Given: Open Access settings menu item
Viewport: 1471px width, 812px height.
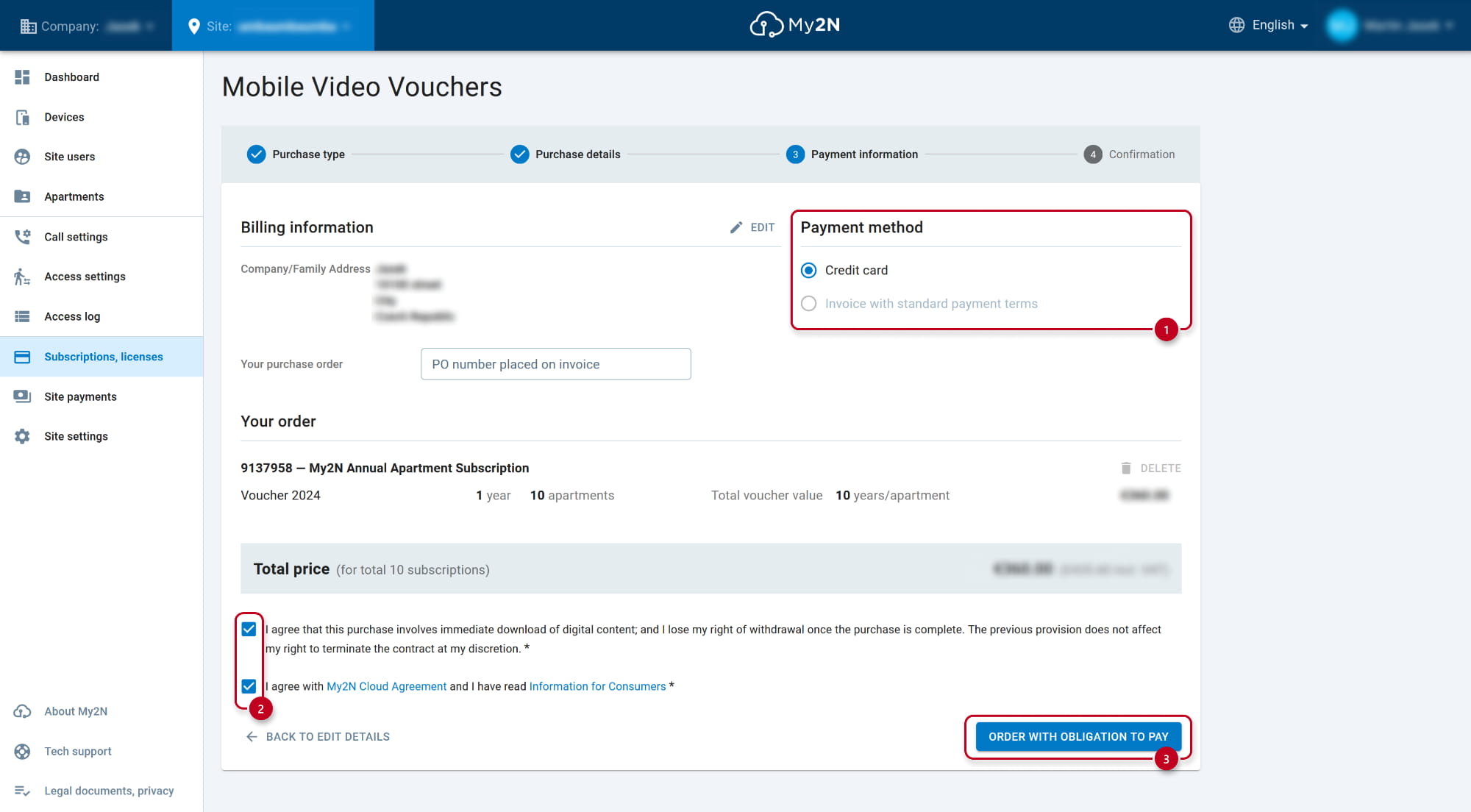Looking at the screenshot, I should click(x=85, y=277).
